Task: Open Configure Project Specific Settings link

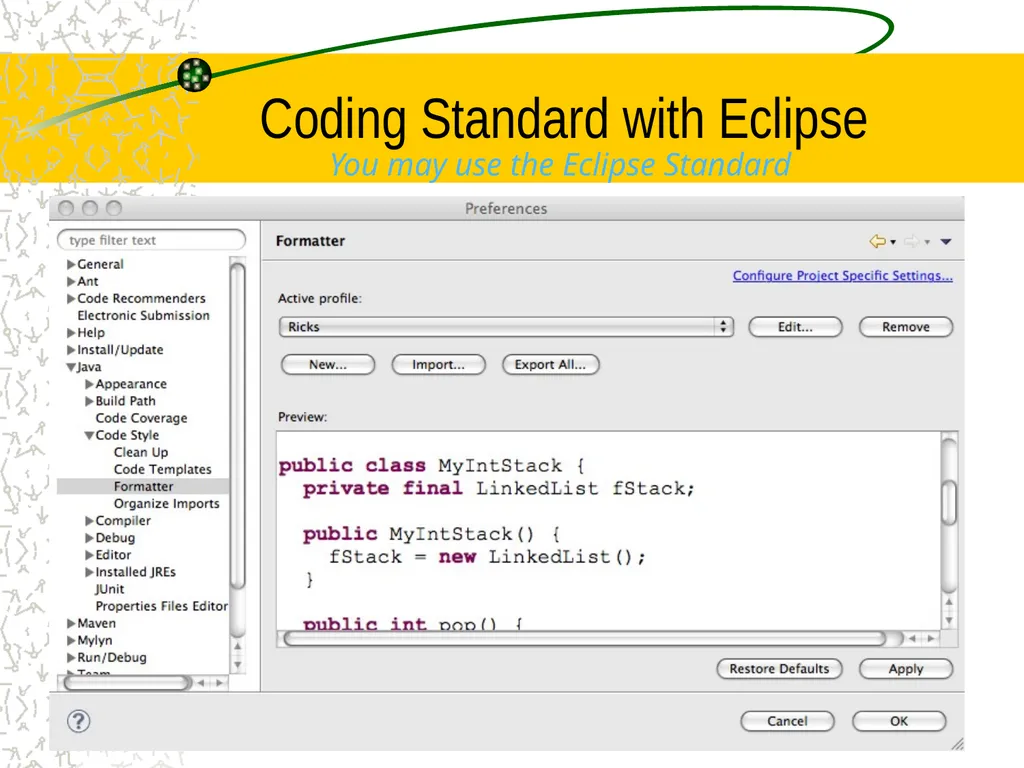Action: click(842, 276)
